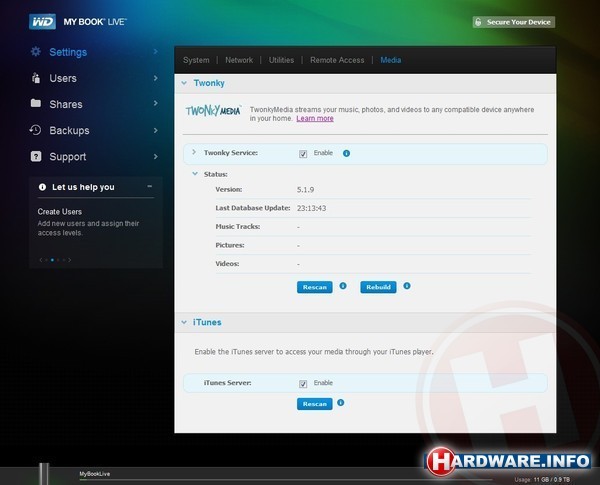Screen dimensions: 600x485
Task: Open the Remote Access tab
Action: (337, 60)
